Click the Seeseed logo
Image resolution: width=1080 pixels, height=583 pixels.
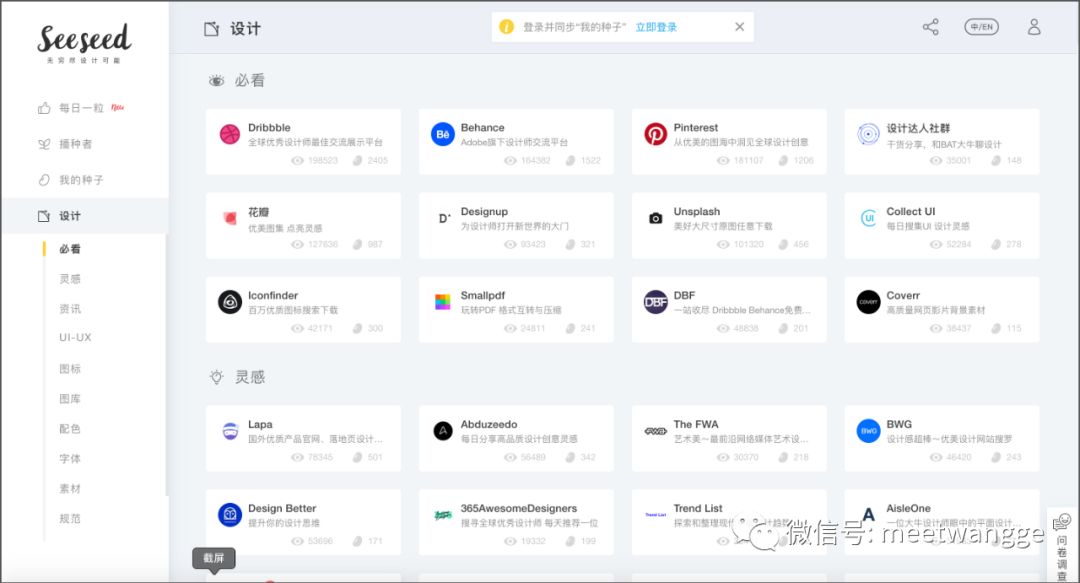click(x=84, y=43)
